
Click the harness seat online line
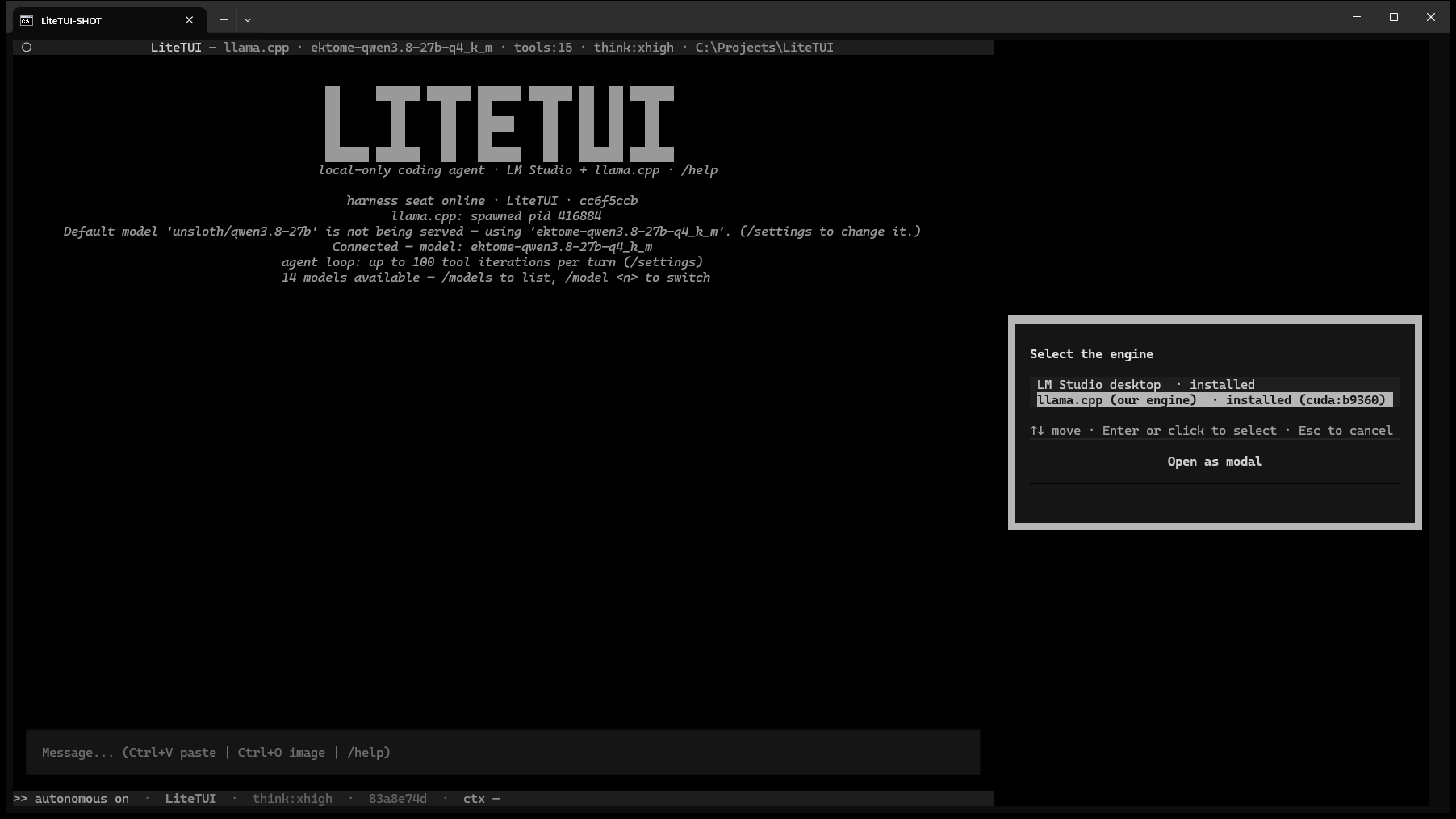coord(492,201)
